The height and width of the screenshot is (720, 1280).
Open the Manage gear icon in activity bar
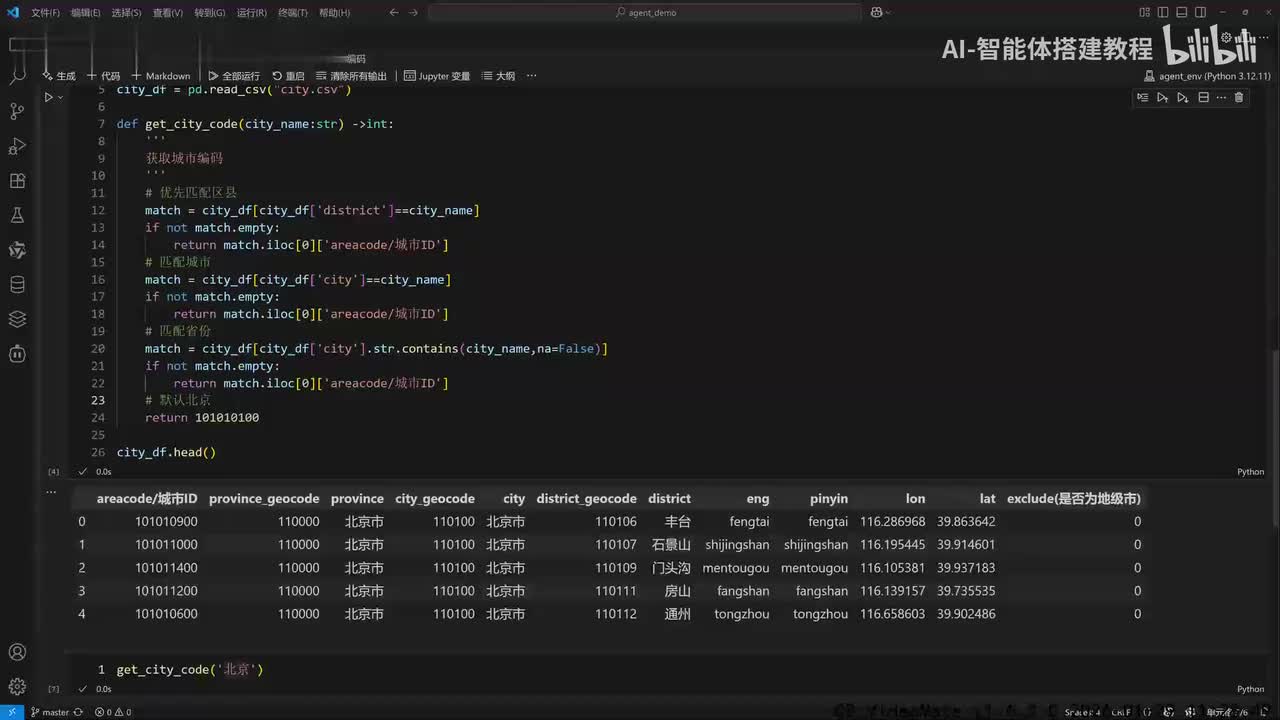[17, 686]
